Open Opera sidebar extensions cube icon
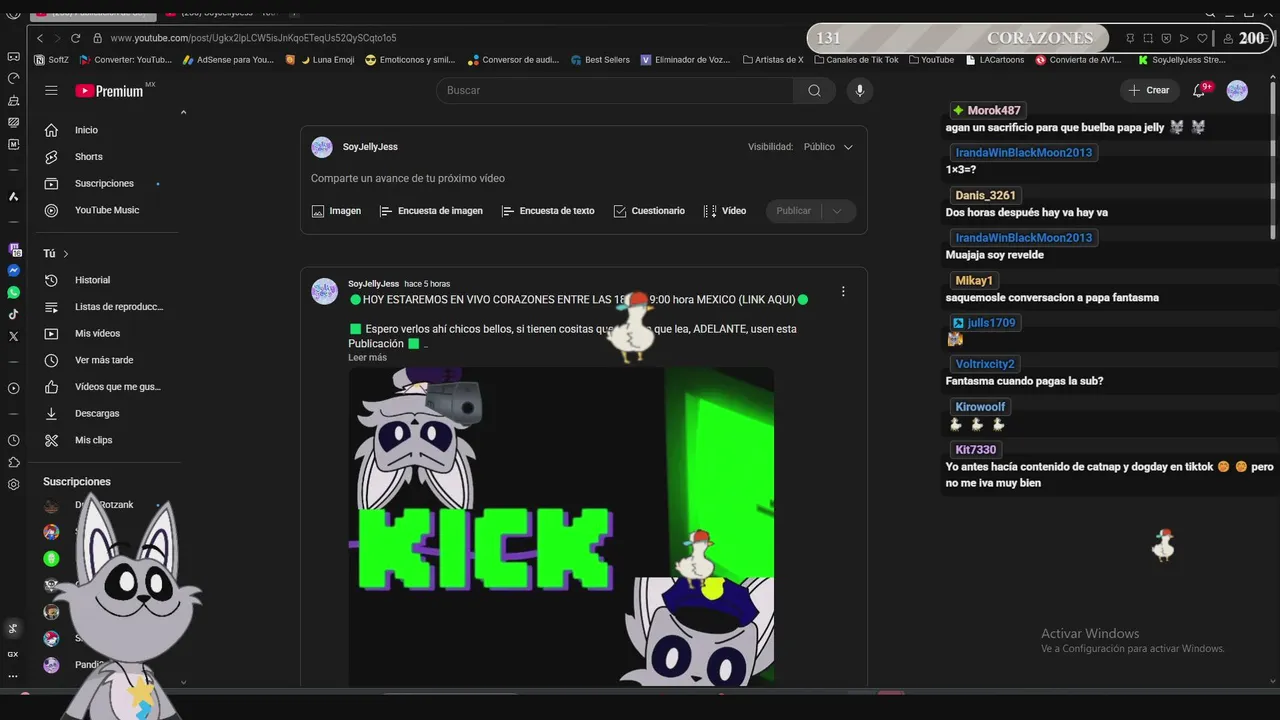Viewport: 1280px width, 720px height. [14, 462]
